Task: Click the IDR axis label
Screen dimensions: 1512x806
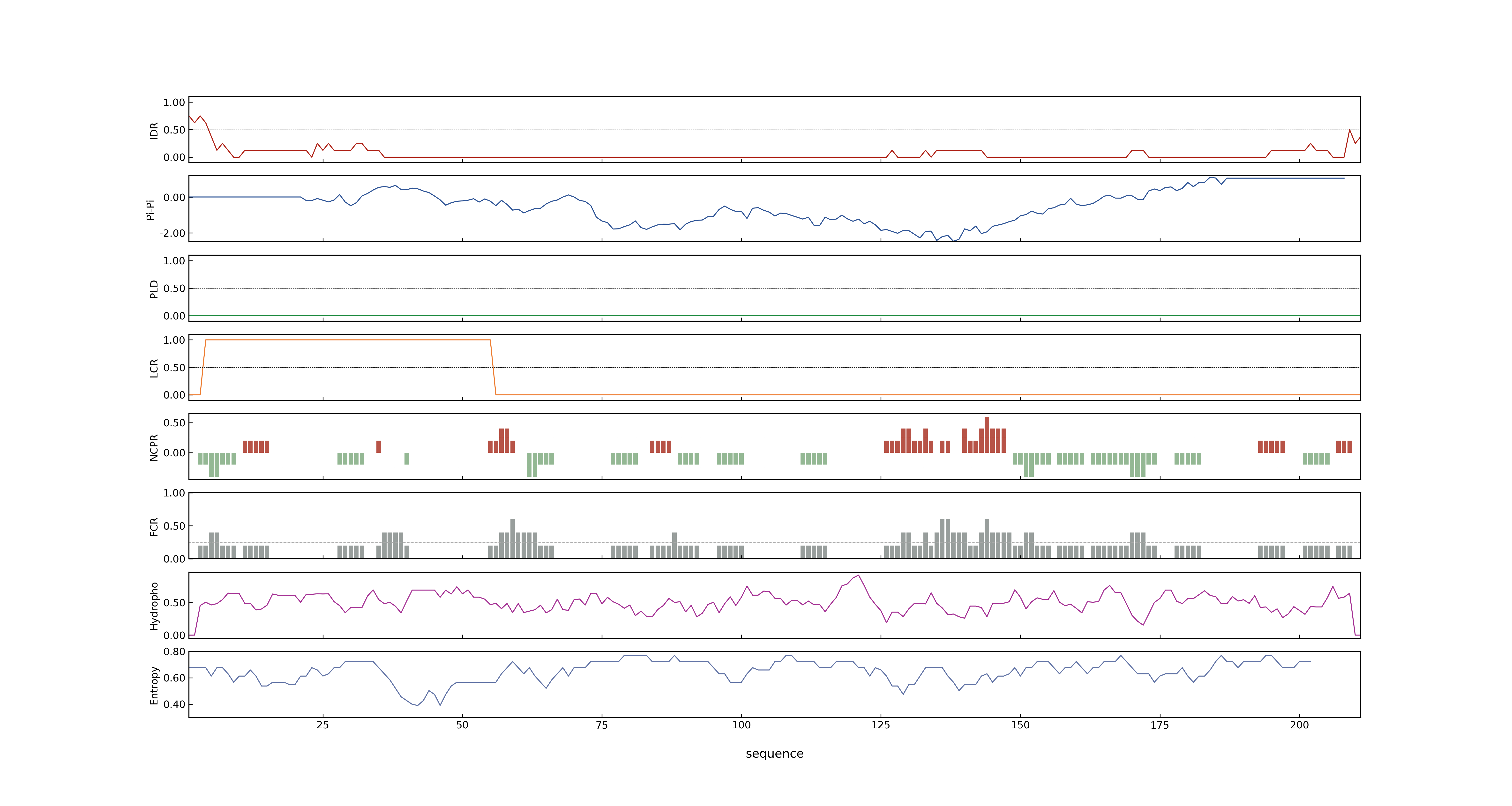Action: [154, 130]
